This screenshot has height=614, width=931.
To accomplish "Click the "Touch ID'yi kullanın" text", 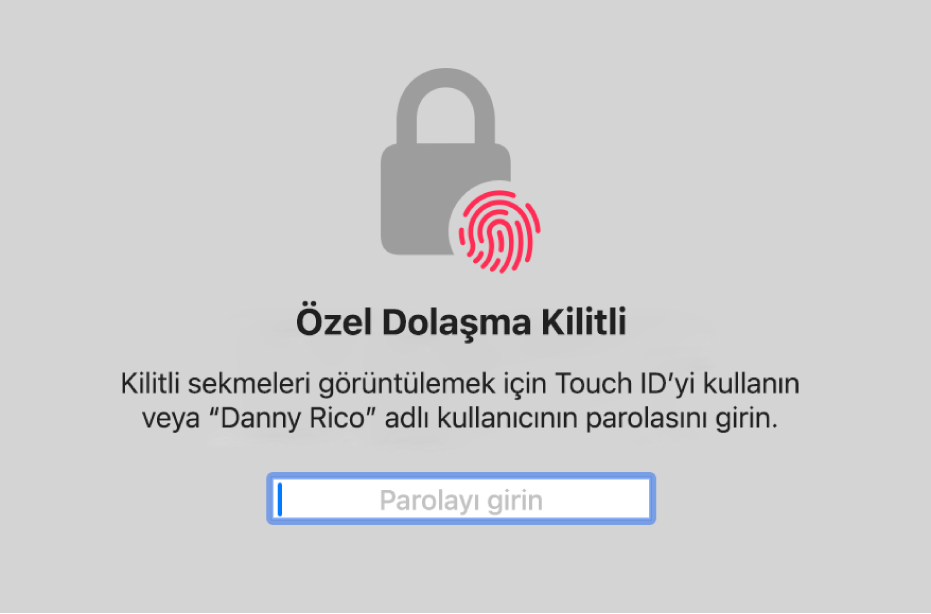I will [x=677, y=384].
